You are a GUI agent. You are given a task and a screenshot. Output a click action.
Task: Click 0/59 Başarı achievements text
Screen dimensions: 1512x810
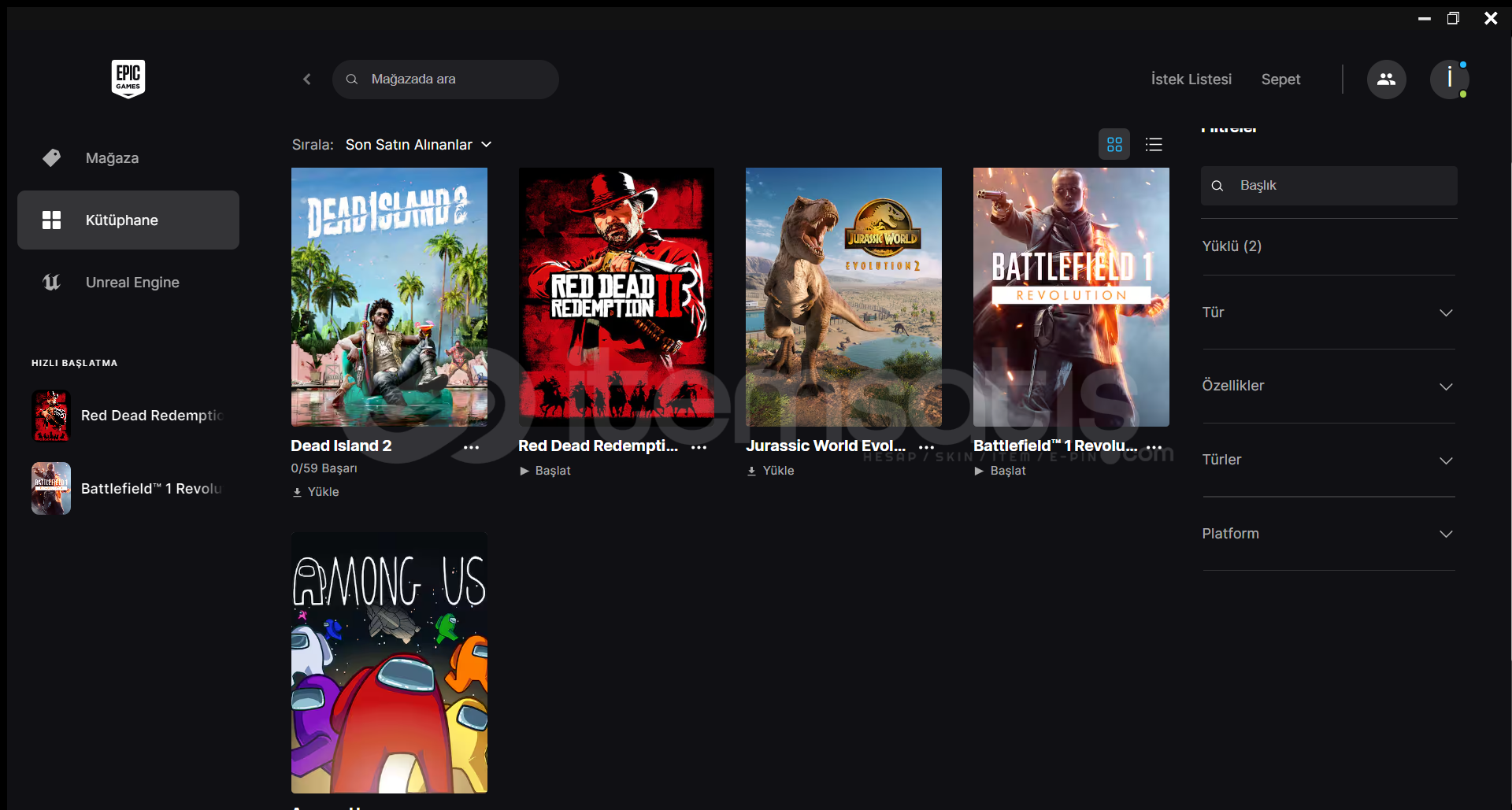pos(324,468)
